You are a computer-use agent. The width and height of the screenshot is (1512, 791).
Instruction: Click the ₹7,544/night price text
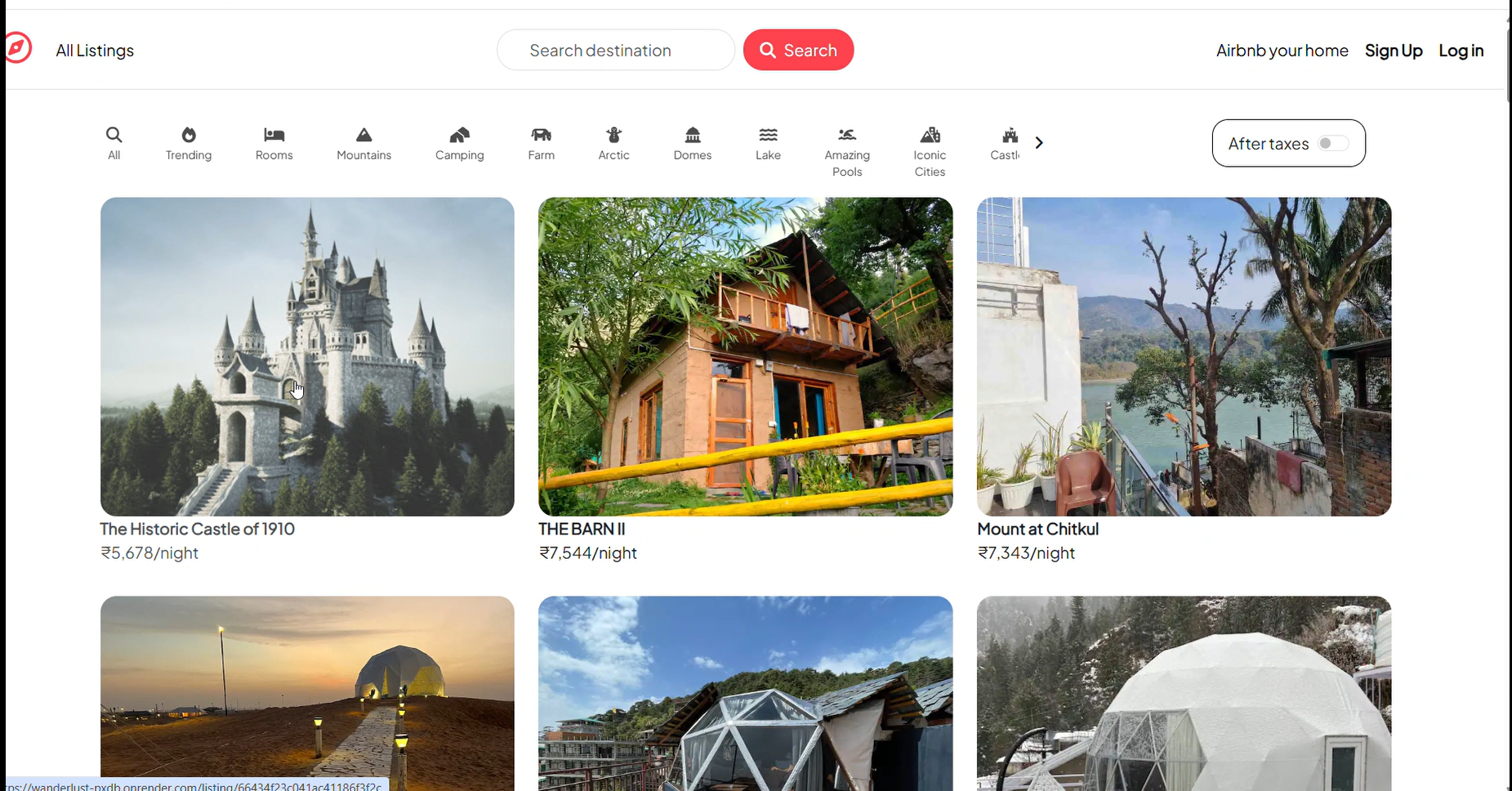coord(588,553)
